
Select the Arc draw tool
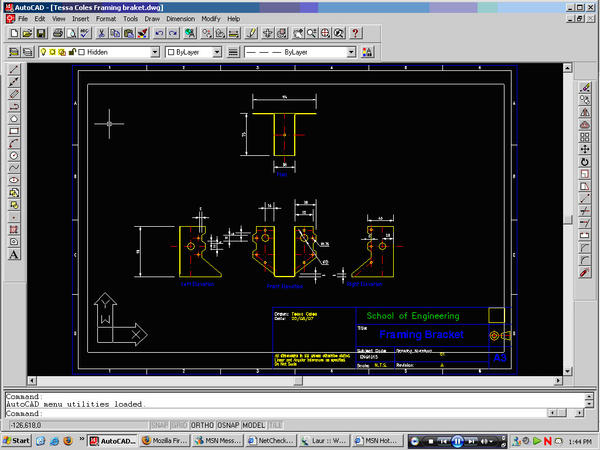click(x=14, y=143)
